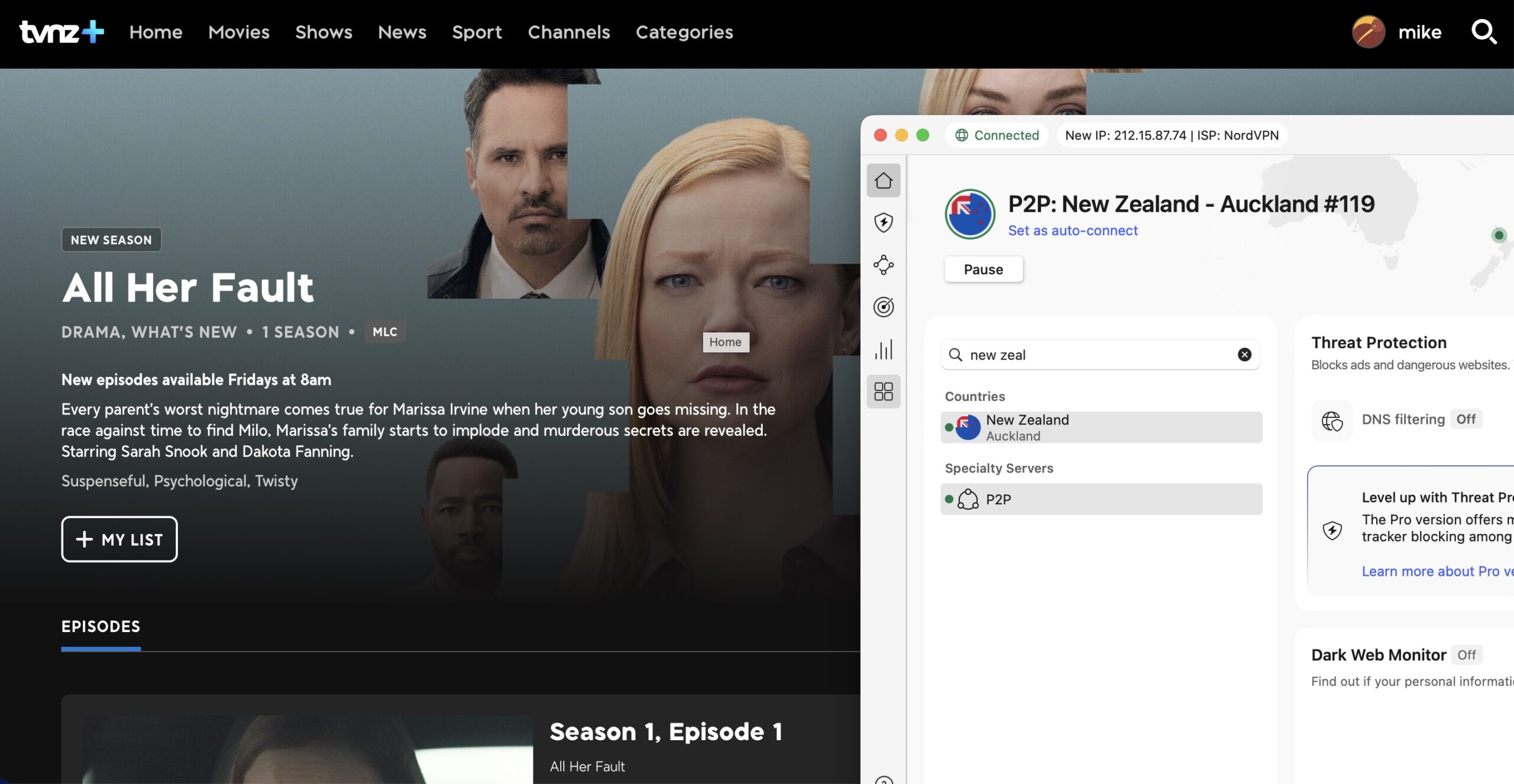Click the tvnz+ logo
This screenshot has height=784, width=1514.
tap(62, 32)
